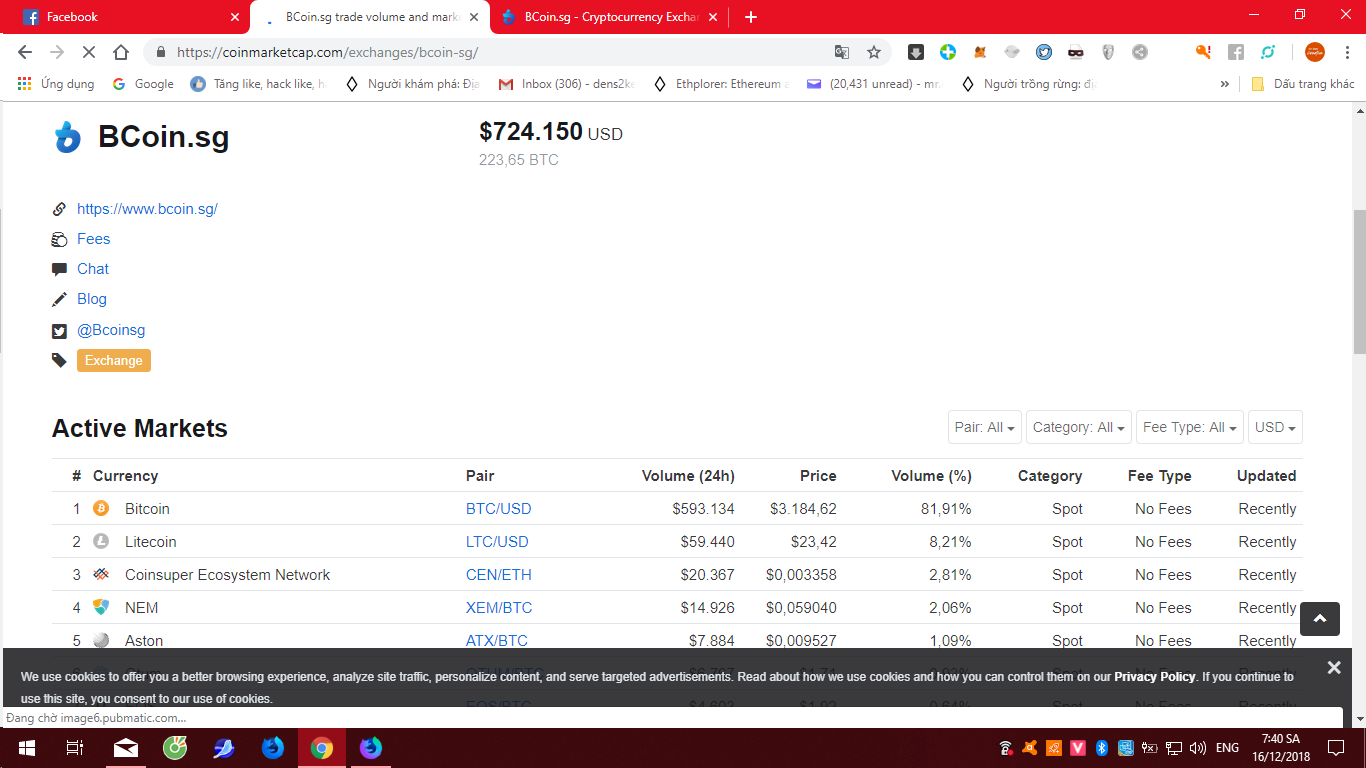This screenshot has height=768, width=1366.
Task: Open the LTC/USD market pair
Action: point(497,542)
